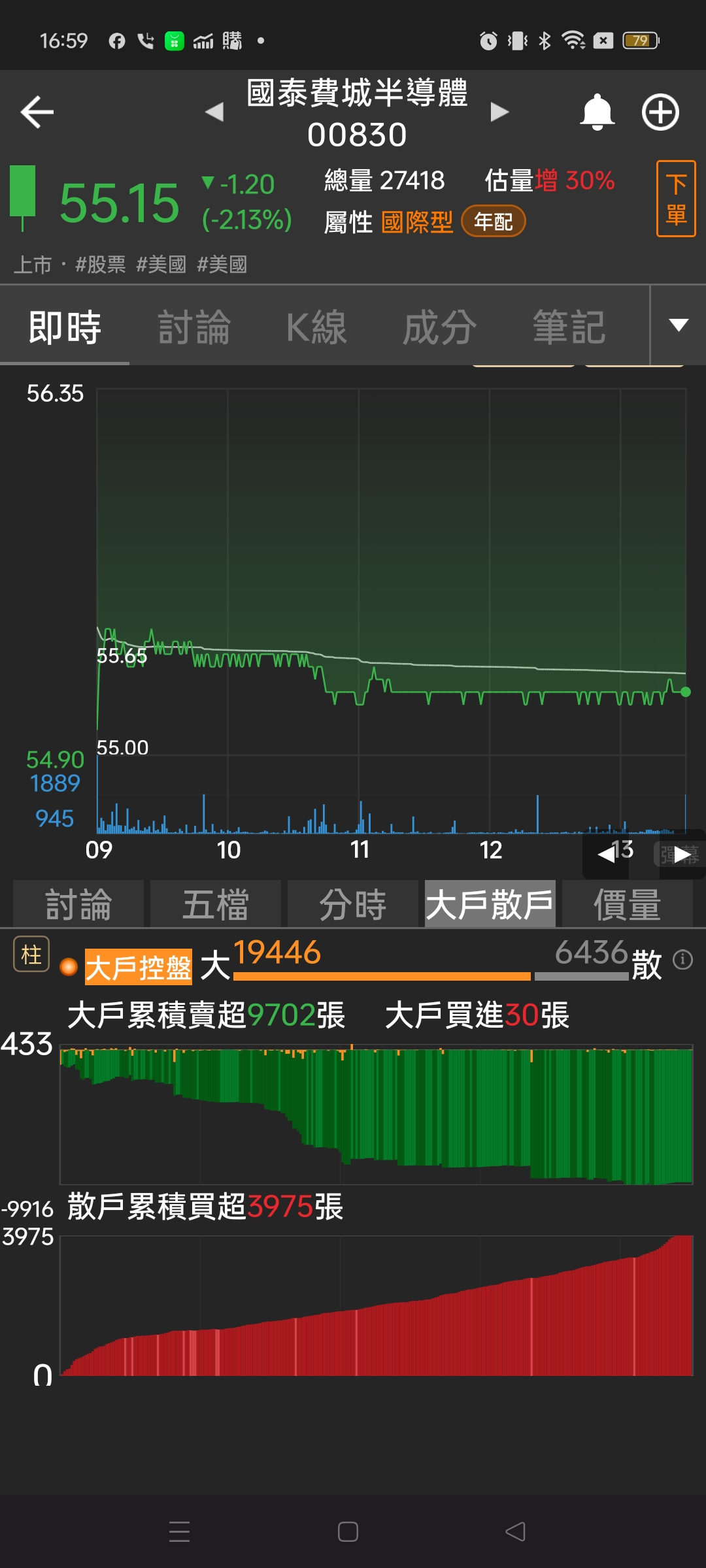The height and width of the screenshot is (1568, 706).
Task: Tap the 55.15 current price
Action: coord(120,203)
